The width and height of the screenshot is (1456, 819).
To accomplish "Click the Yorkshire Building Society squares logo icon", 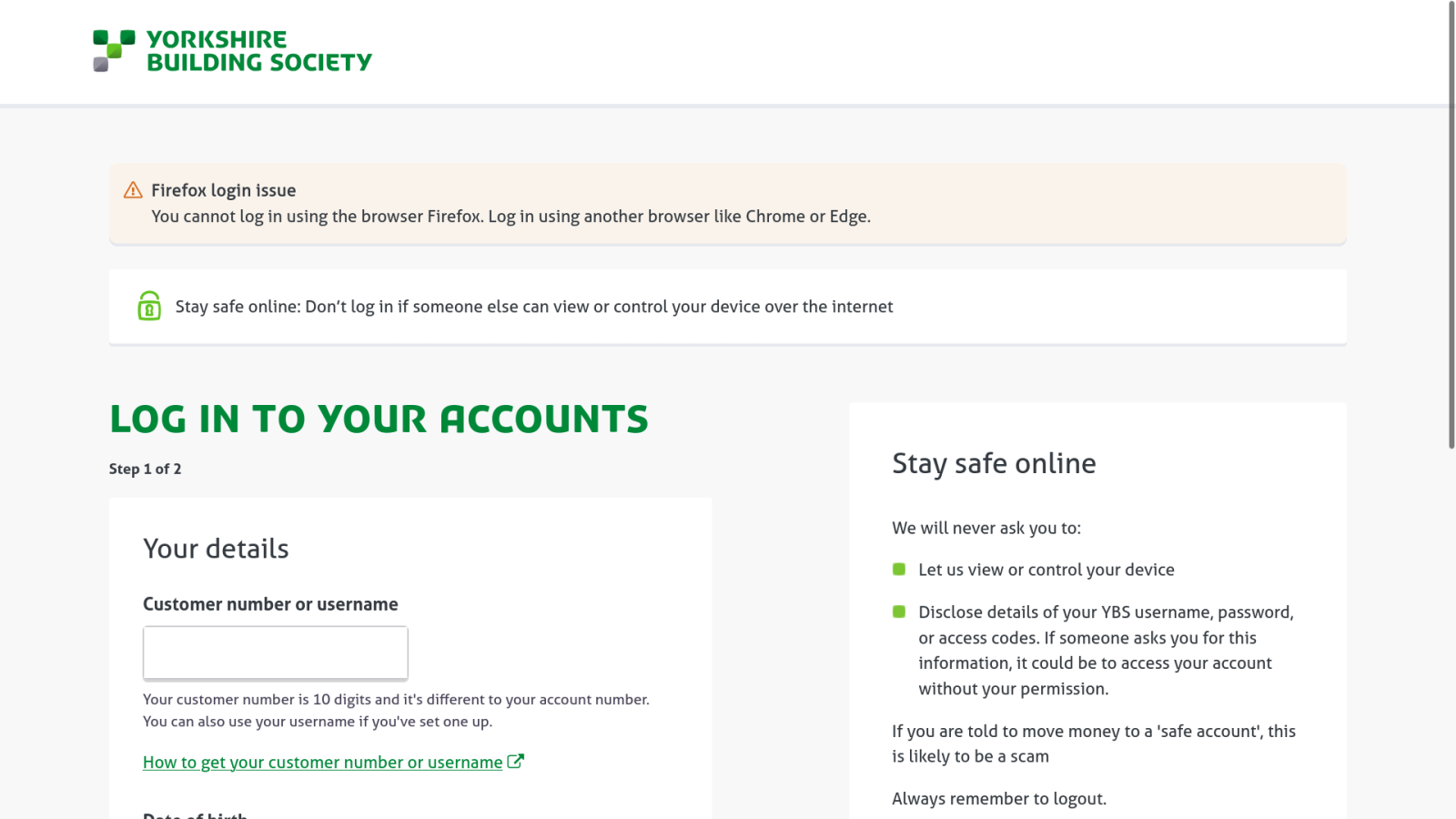I will [114, 50].
